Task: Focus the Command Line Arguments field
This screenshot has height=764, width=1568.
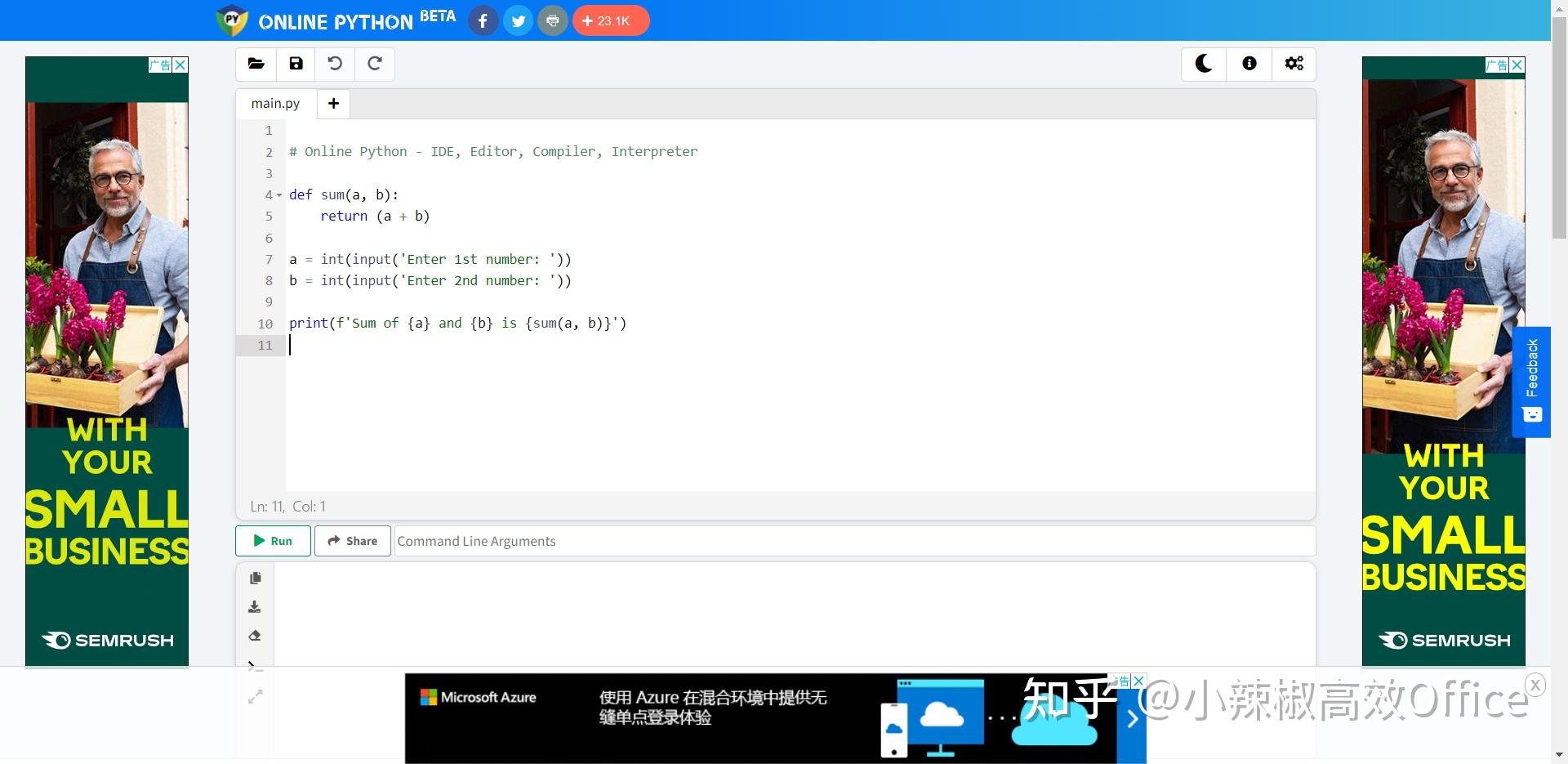Action: 855,541
